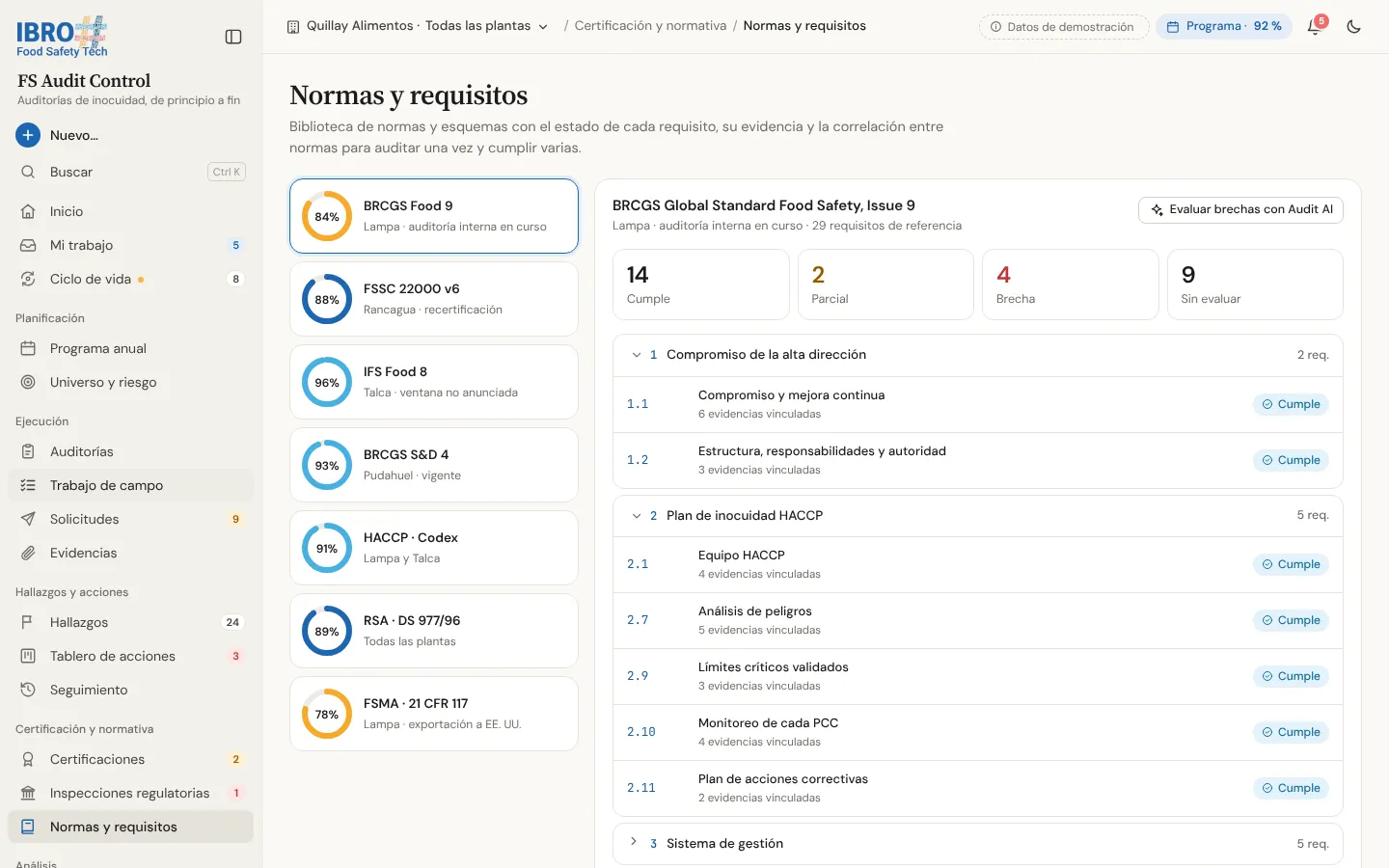Click the Brecha count card showing 4
This screenshot has width=1389, height=868.
(x=1070, y=285)
